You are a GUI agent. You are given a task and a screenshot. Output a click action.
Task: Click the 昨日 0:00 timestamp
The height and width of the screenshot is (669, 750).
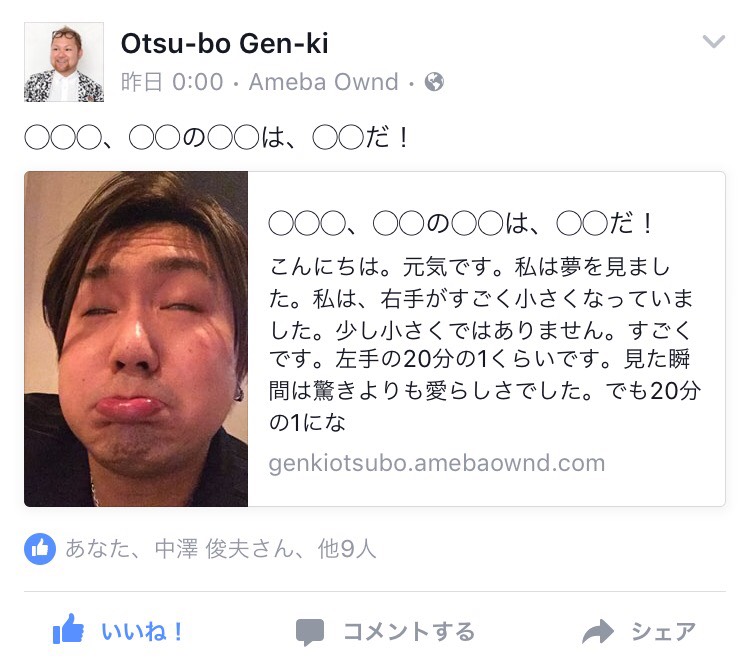[172, 82]
